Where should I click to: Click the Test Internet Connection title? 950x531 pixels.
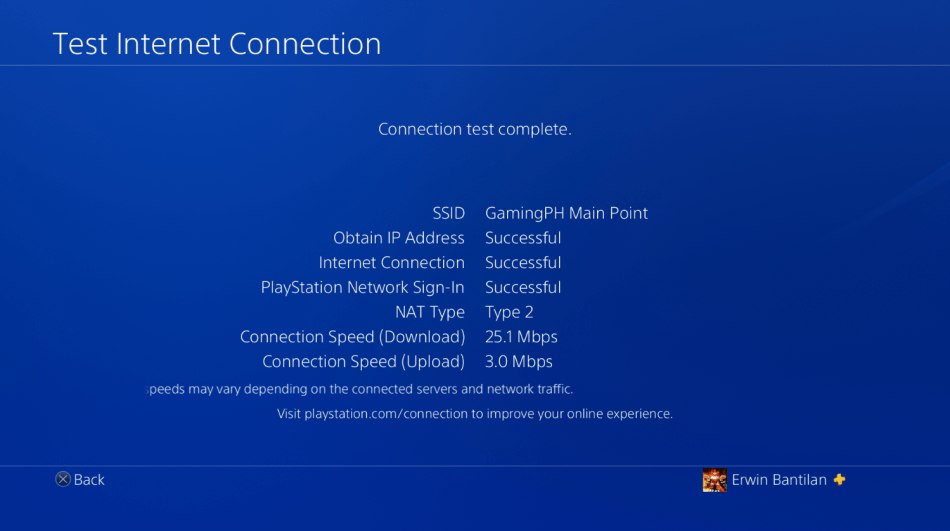tap(217, 44)
